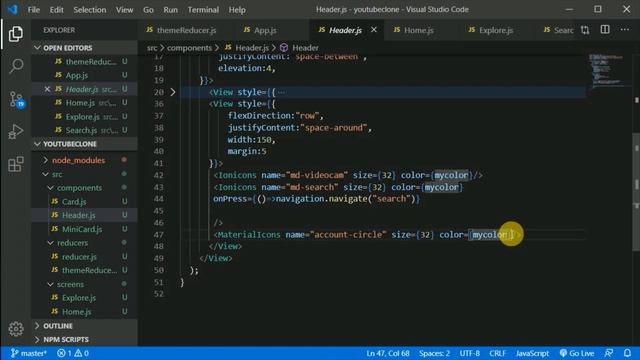Click the components breadcrumb
640x360 pixels.
pos(189,48)
